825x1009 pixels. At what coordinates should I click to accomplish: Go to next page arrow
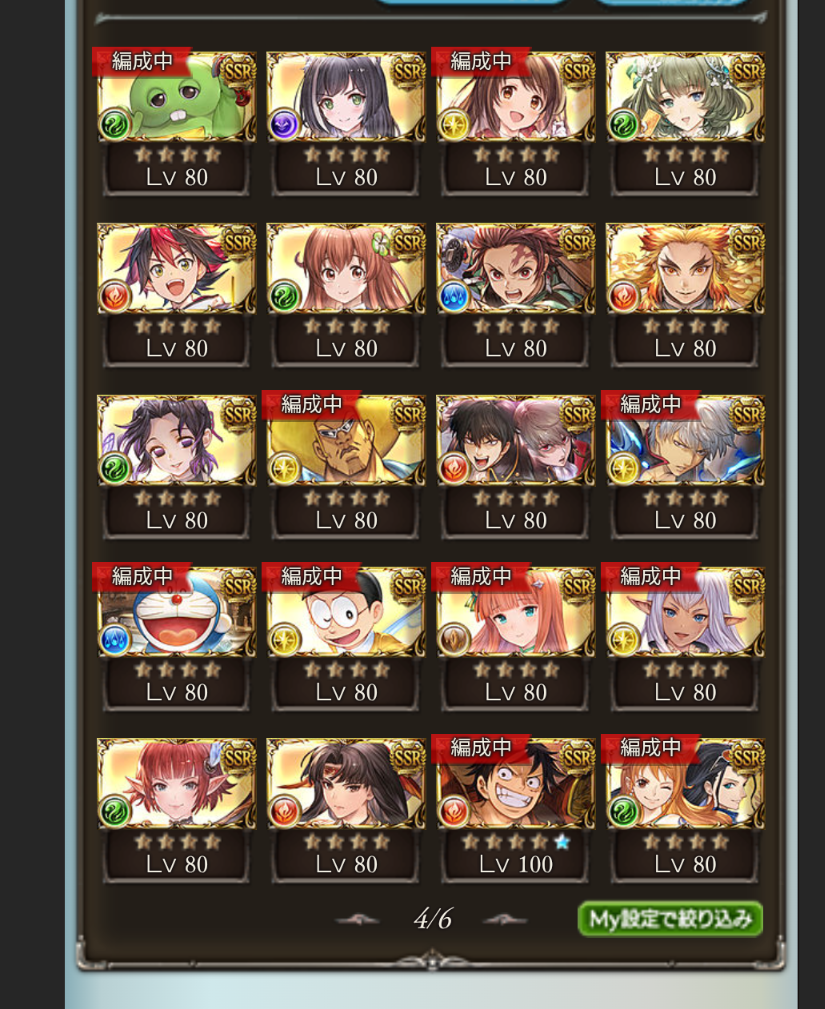tap(506, 920)
